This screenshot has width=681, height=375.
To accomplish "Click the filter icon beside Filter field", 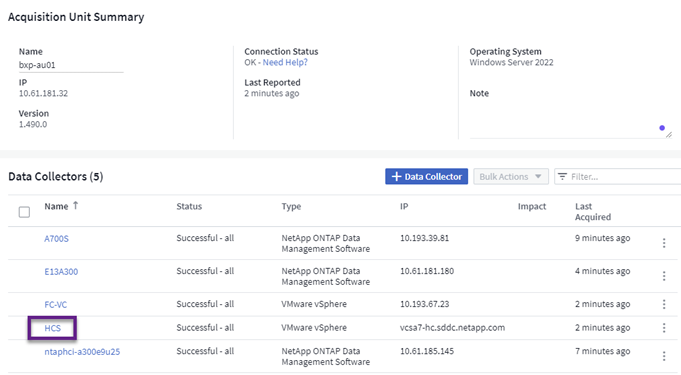I will (562, 176).
